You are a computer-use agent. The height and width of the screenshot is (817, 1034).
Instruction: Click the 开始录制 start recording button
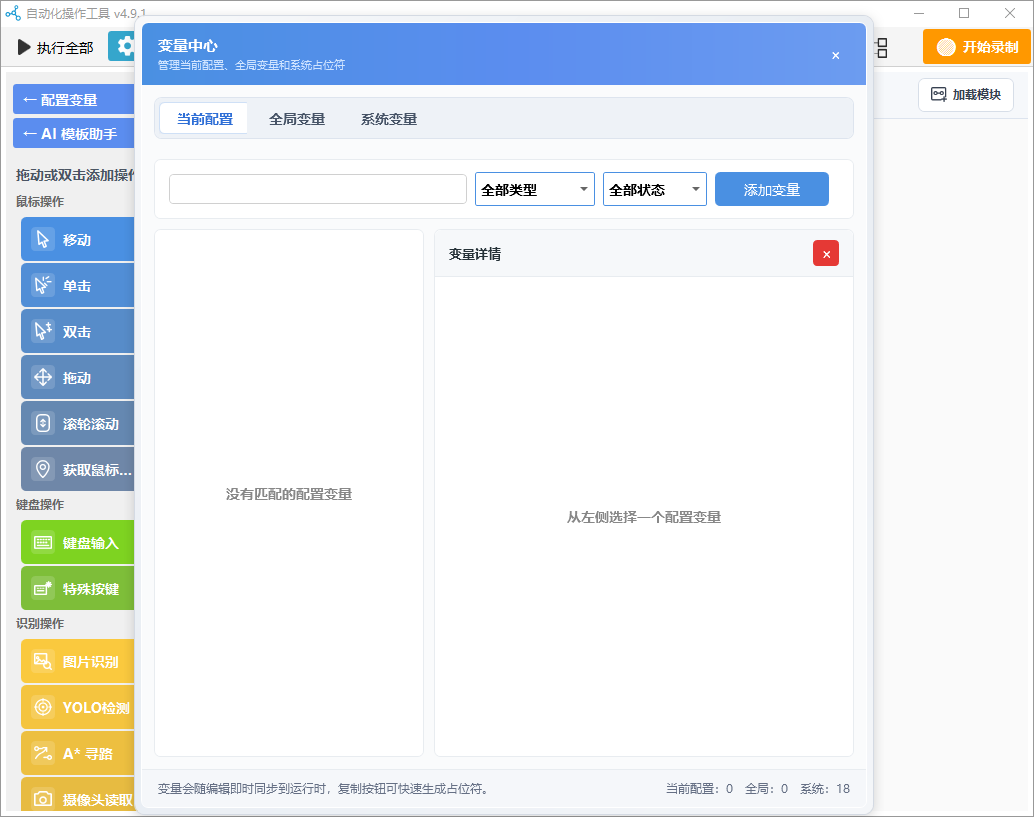[977, 47]
